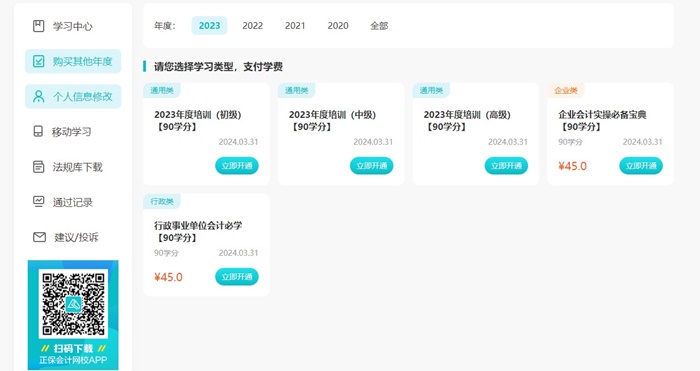Image resolution: width=700 pixels, height=371 pixels.
Task: Click the 法规库下载 document icon
Action: coord(39,167)
